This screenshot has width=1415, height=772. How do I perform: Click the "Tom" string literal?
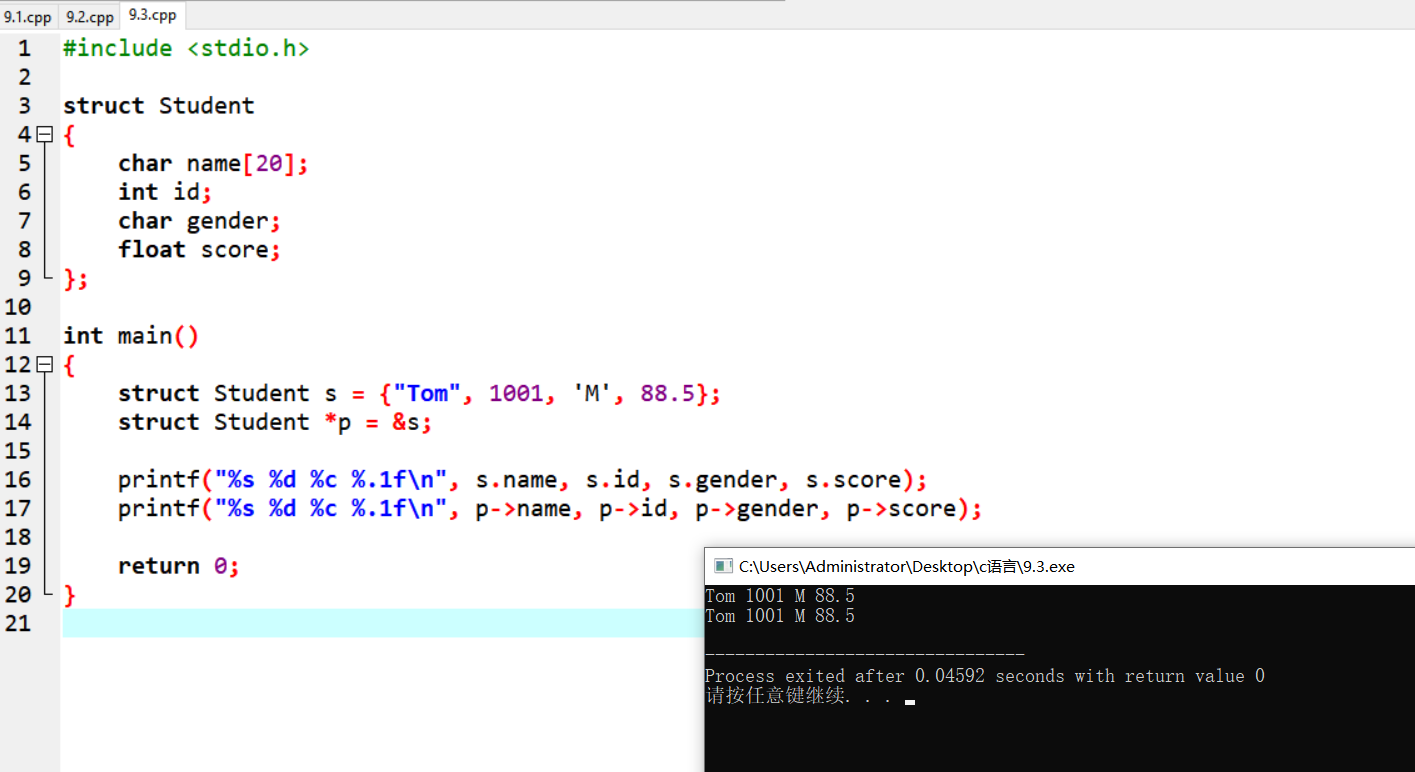tap(427, 393)
